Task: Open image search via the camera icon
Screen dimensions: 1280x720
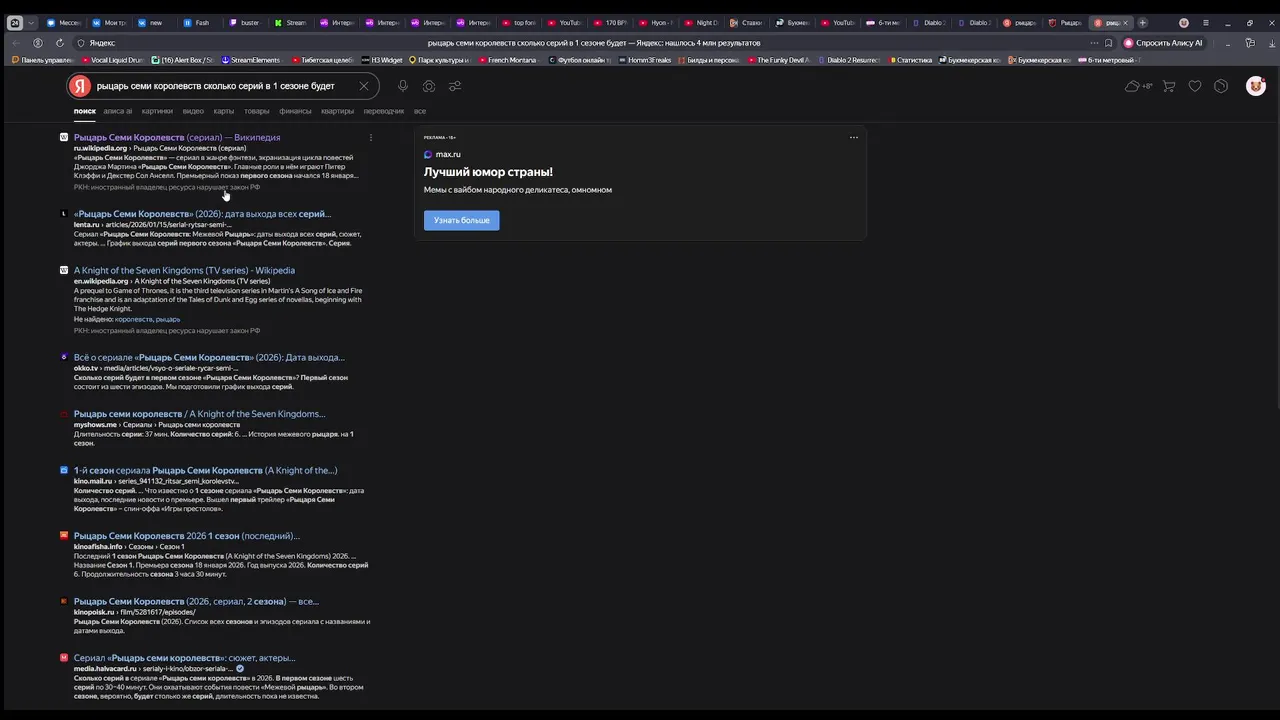Action: (x=429, y=86)
